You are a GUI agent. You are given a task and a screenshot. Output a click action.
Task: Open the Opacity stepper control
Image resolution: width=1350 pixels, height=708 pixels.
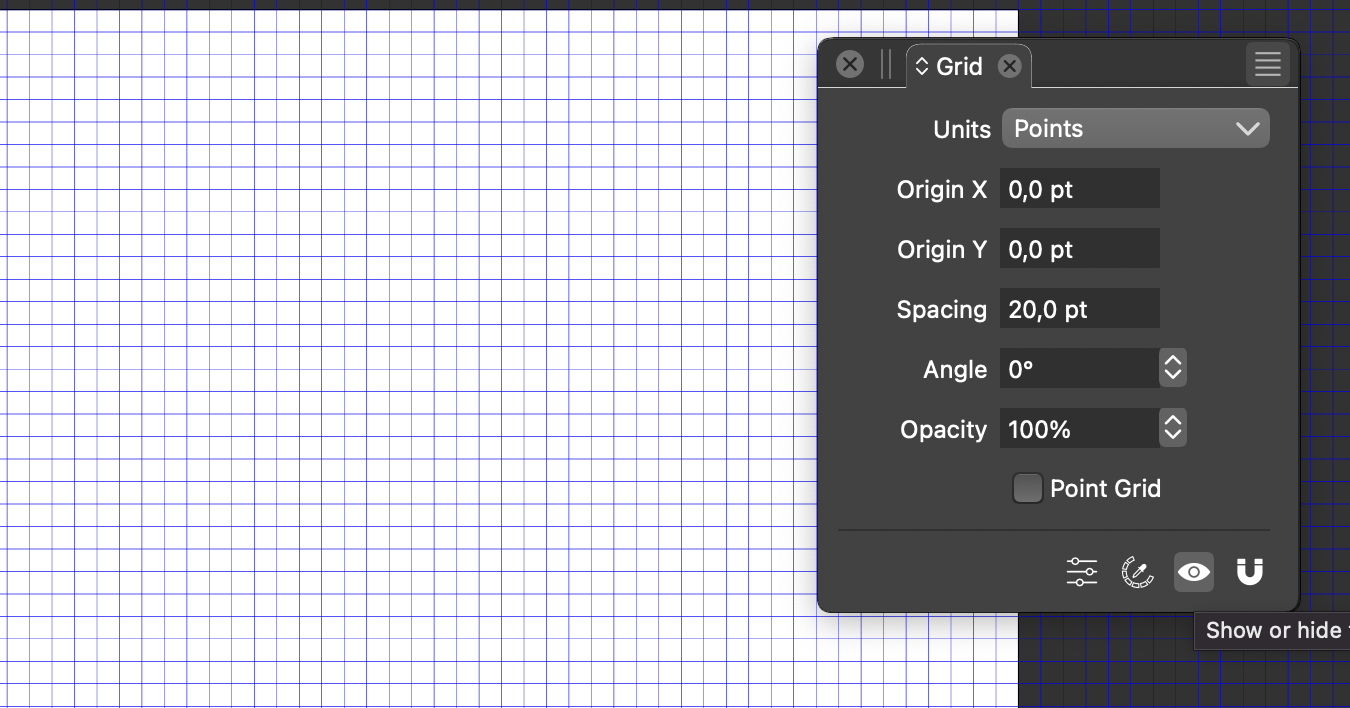(x=1172, y=429)
